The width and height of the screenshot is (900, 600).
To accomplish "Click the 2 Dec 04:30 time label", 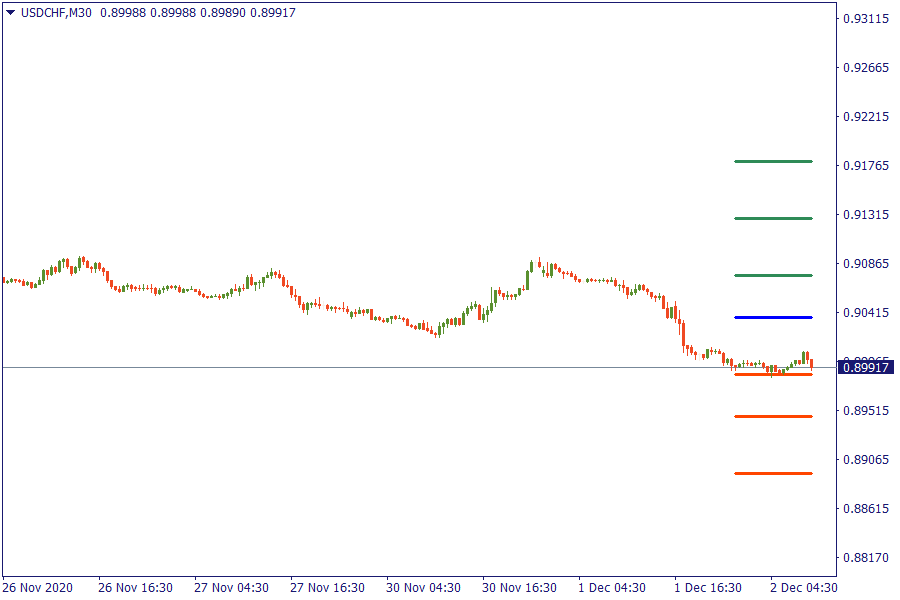I will pos(804,587).
